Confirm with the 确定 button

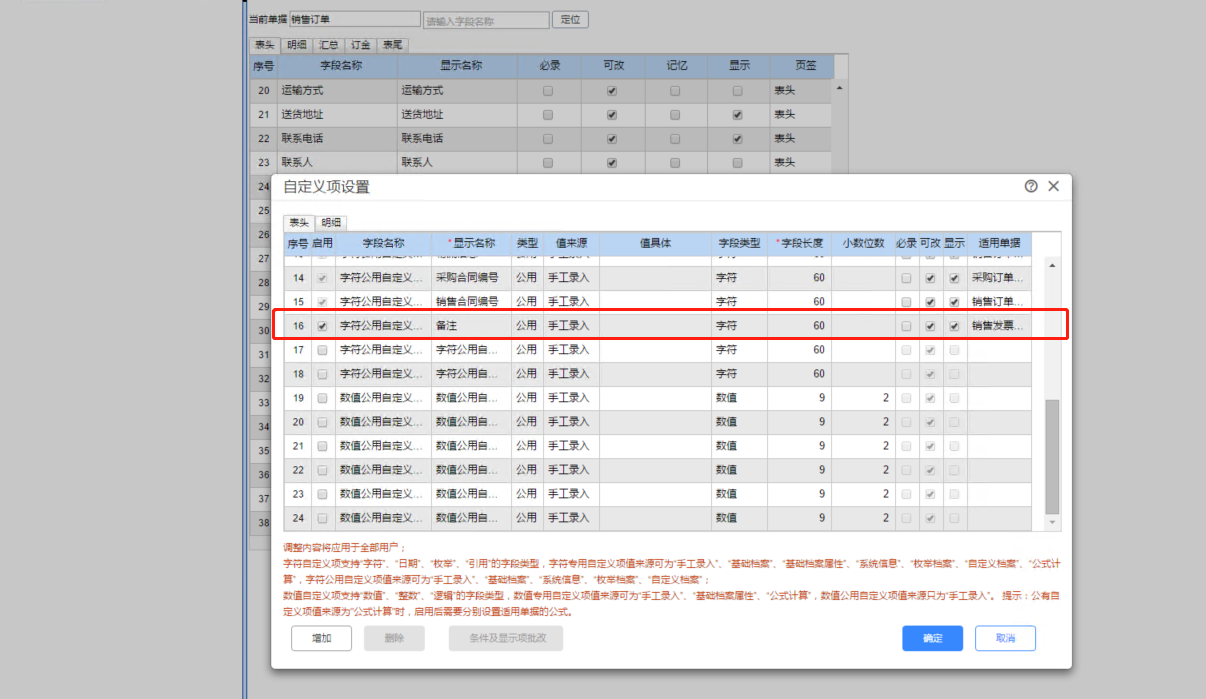pyautogui.click(x=932, y=638)
